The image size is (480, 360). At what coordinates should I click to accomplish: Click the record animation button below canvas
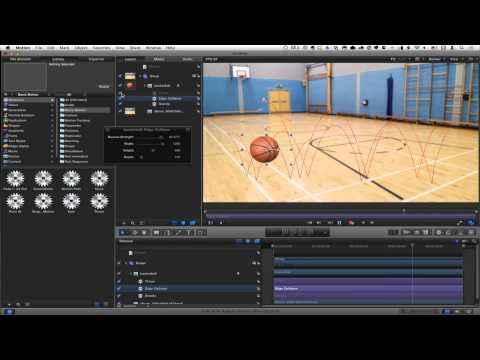(351, 222)
